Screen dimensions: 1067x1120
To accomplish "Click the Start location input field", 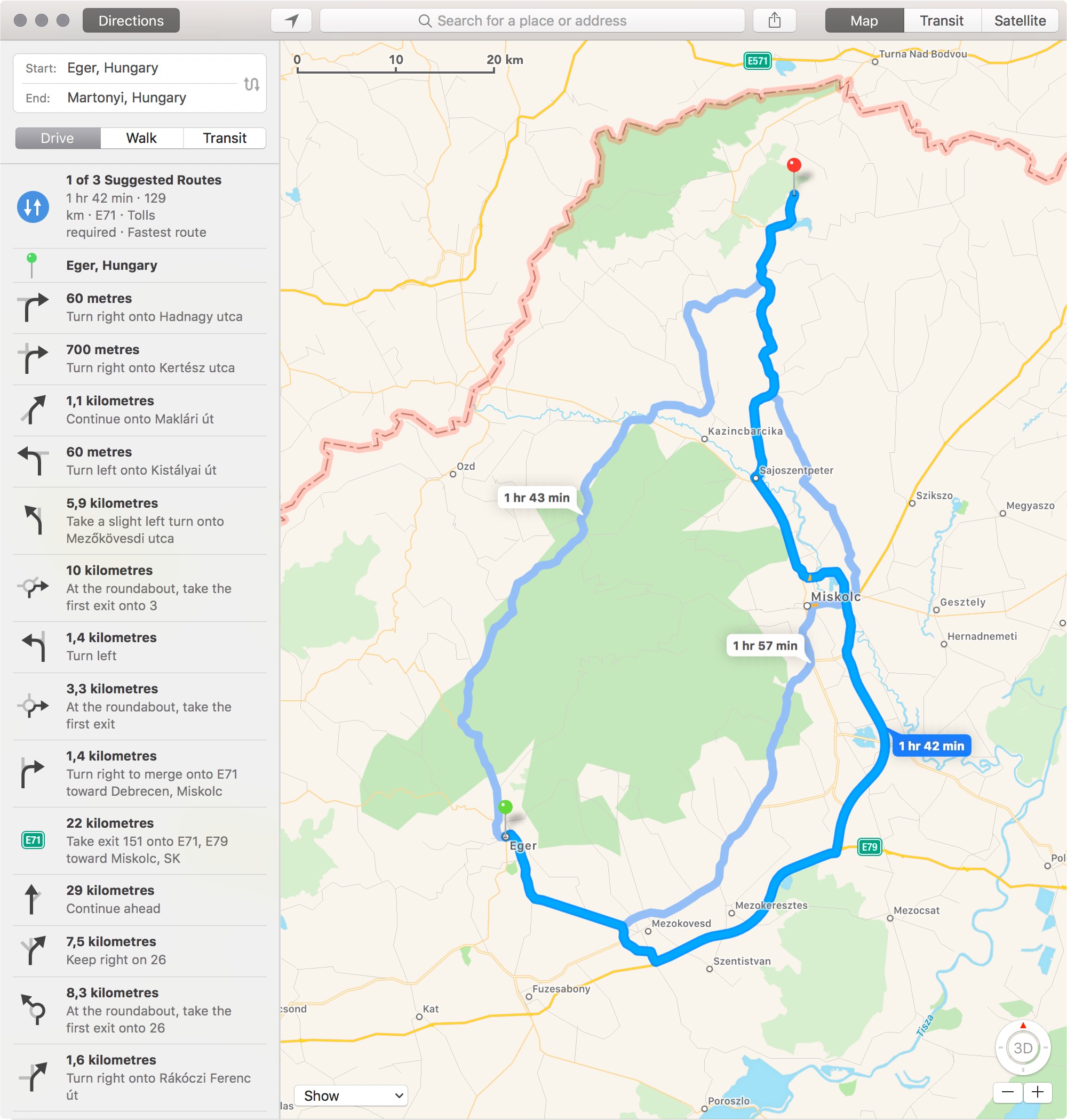I will click(150, 68).
